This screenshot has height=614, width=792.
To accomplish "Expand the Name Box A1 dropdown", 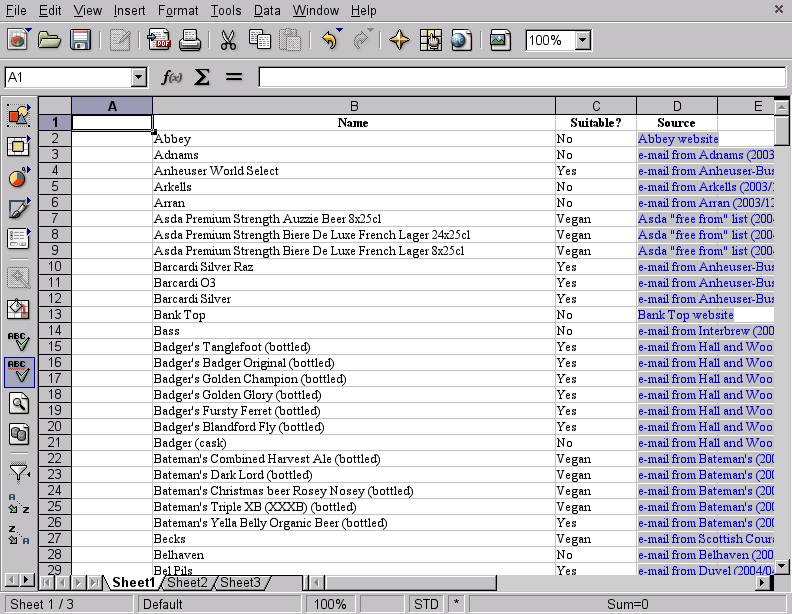I will (x=138, y=77).
